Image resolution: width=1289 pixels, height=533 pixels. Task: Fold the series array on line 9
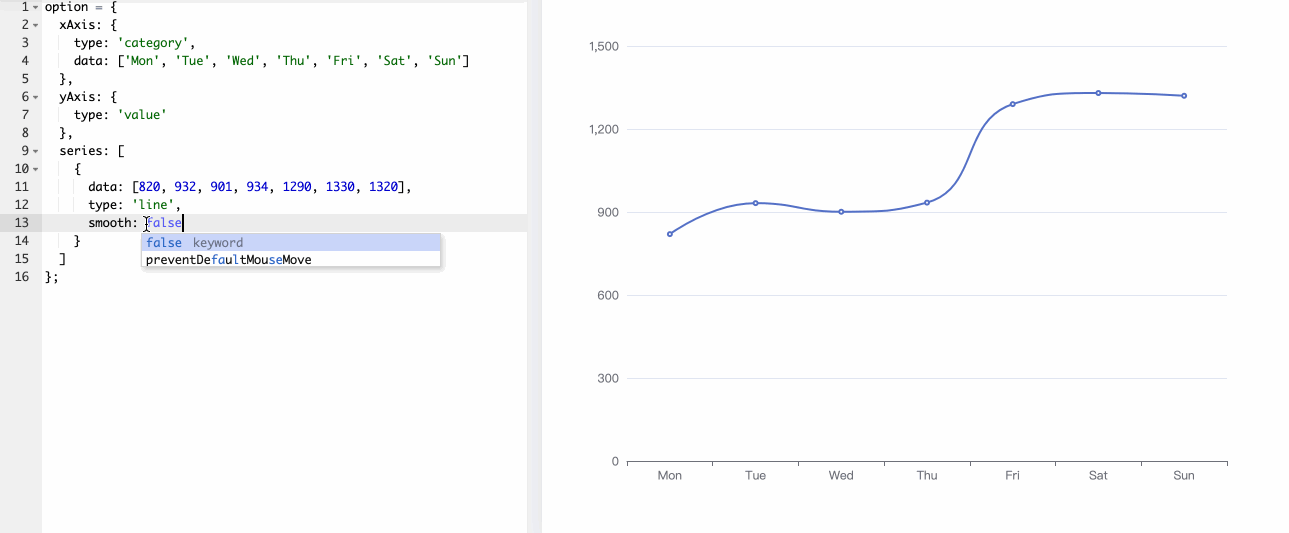tap(35, 151)
